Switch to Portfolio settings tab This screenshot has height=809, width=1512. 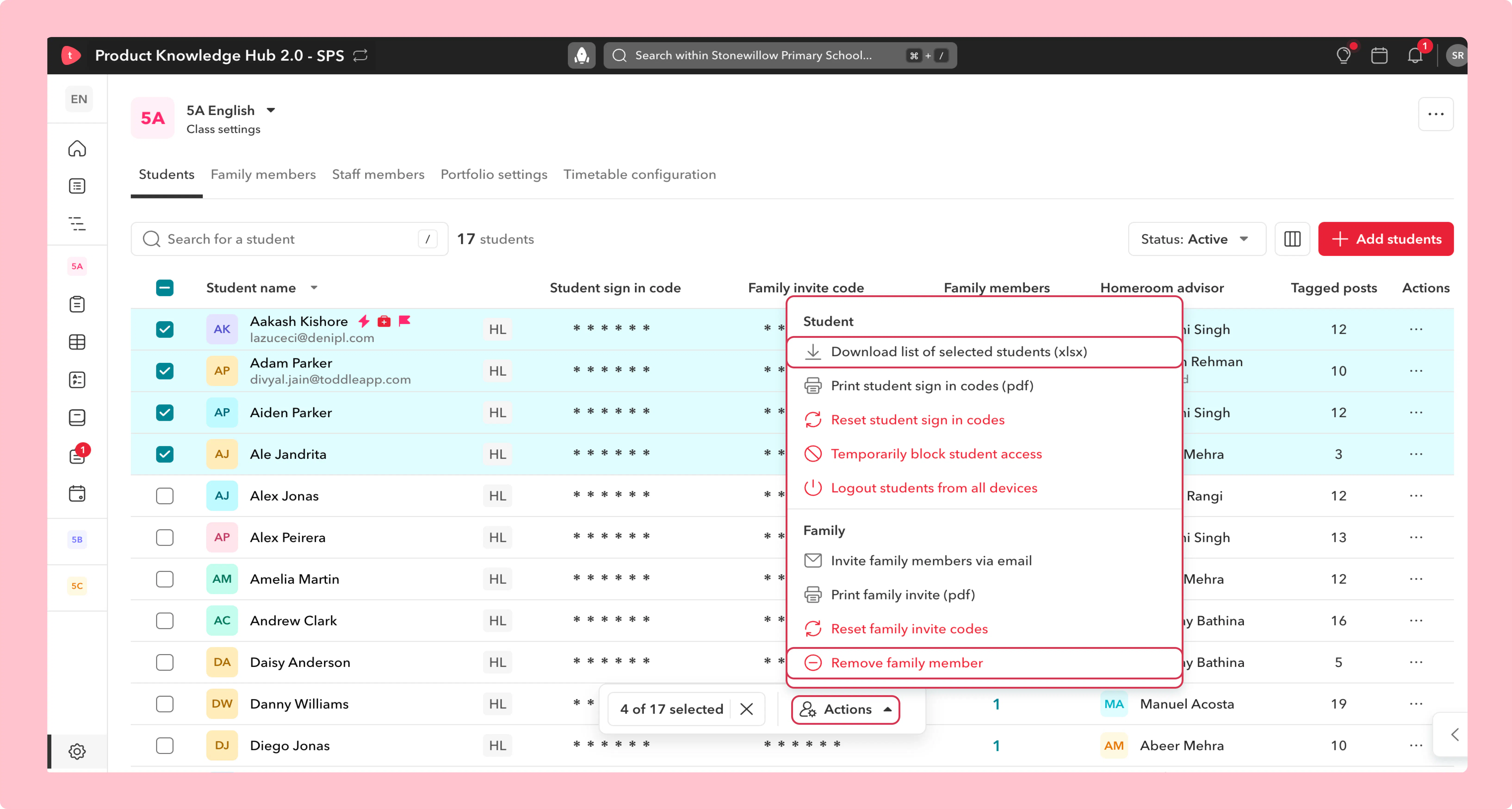494,174
